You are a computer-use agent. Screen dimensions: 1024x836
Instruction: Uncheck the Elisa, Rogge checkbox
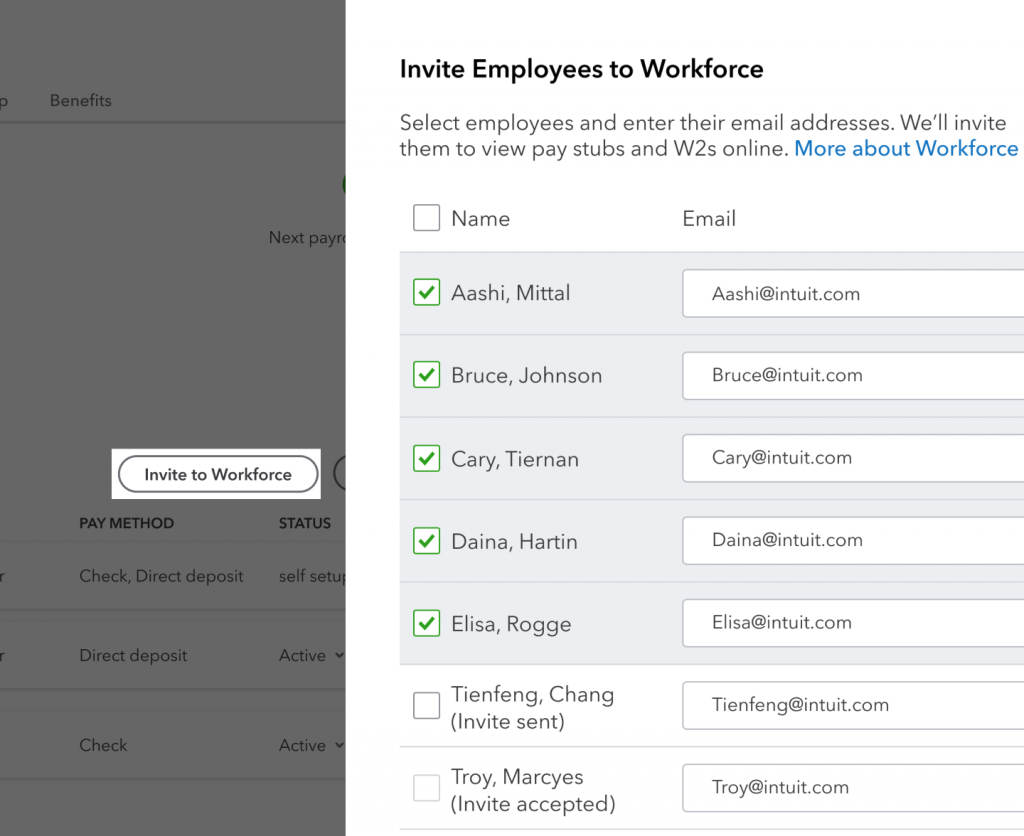point(426,623)
